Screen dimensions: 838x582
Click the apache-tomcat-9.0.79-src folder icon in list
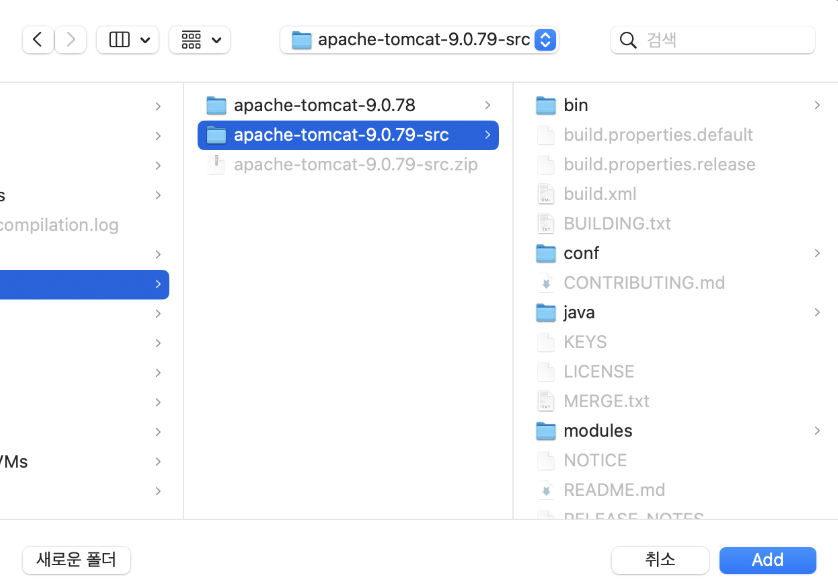tap(216, 135)
